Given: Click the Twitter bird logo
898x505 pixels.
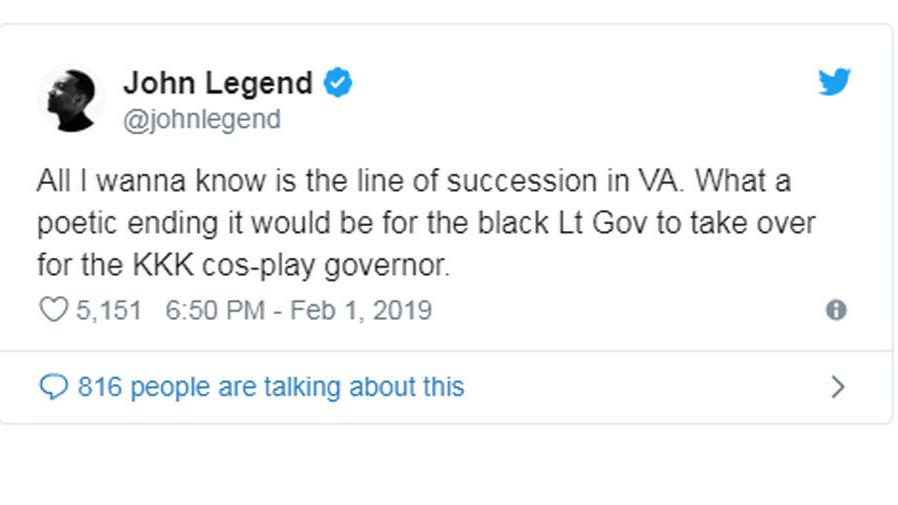Looking at the screenshot, I should 833,82.
